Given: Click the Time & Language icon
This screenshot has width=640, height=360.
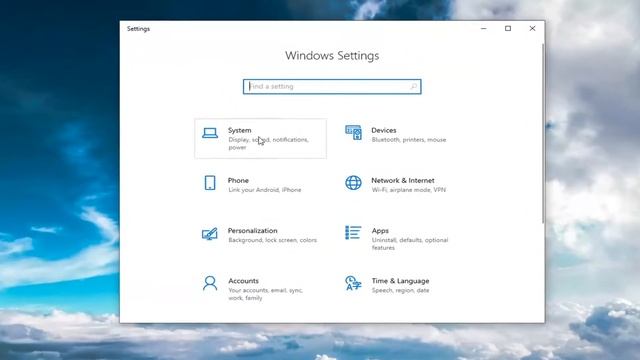Looking at the screenshot, I should (353, 283).
